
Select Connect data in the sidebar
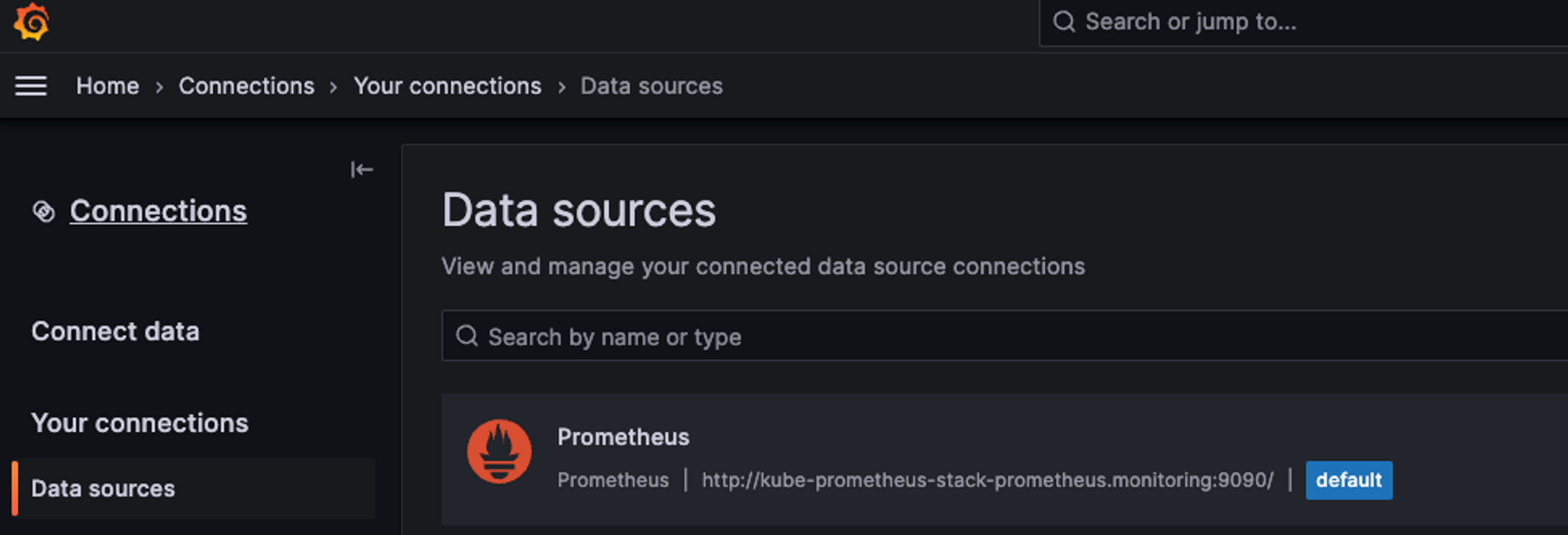click(115, 331)
